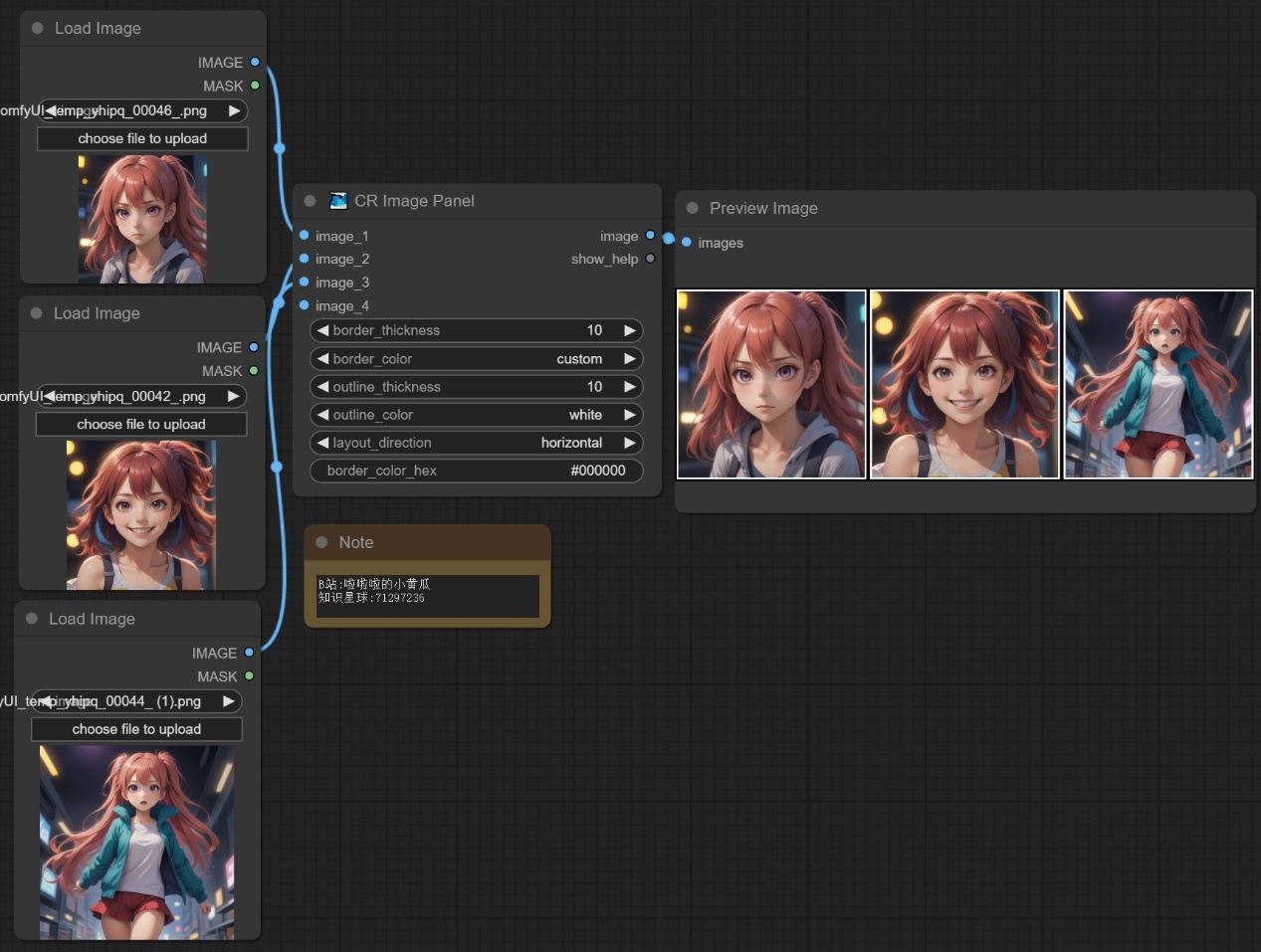Screen dimensions: 1261x952
Task: Open the border_color dropdown
Action: [476, 359]
